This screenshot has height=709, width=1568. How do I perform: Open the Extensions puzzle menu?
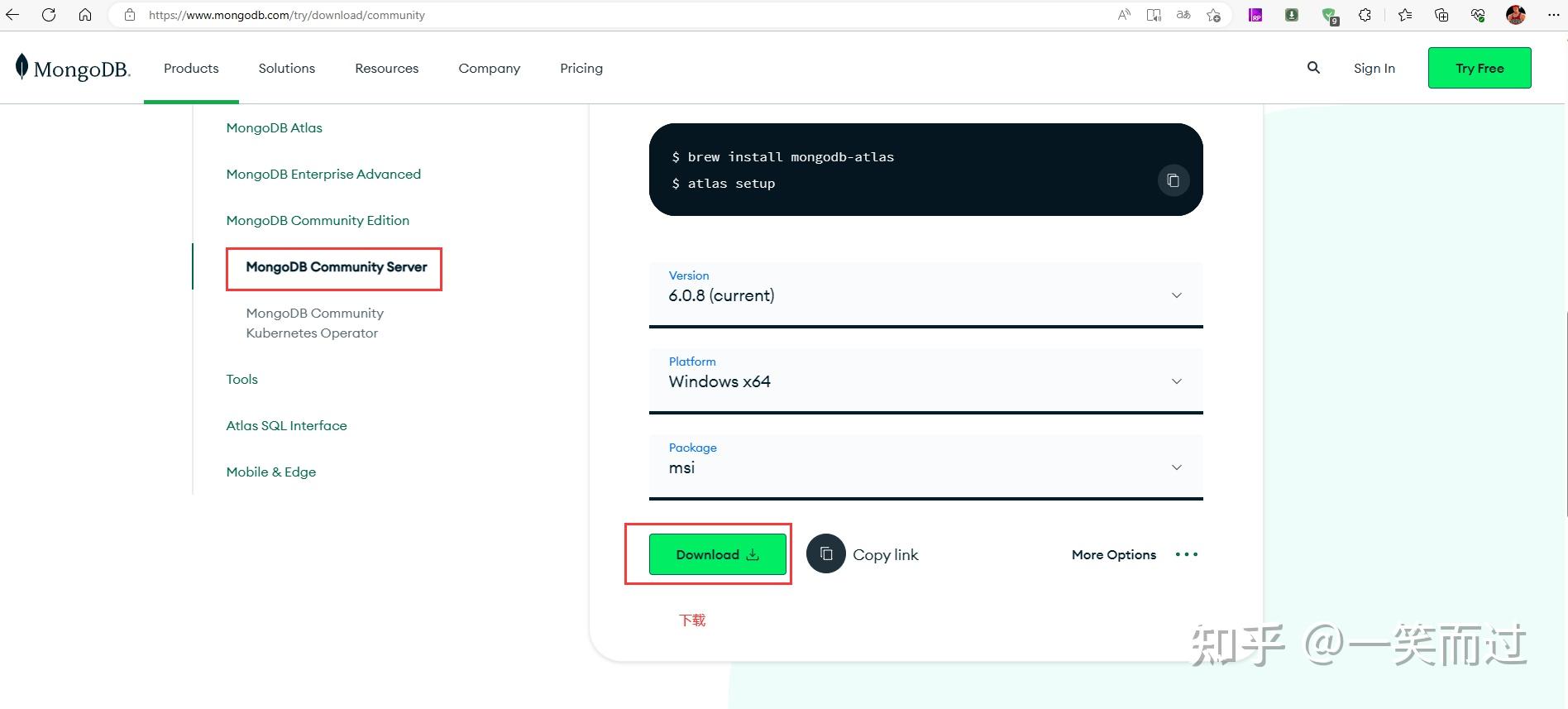click(x=1365, y=15)
